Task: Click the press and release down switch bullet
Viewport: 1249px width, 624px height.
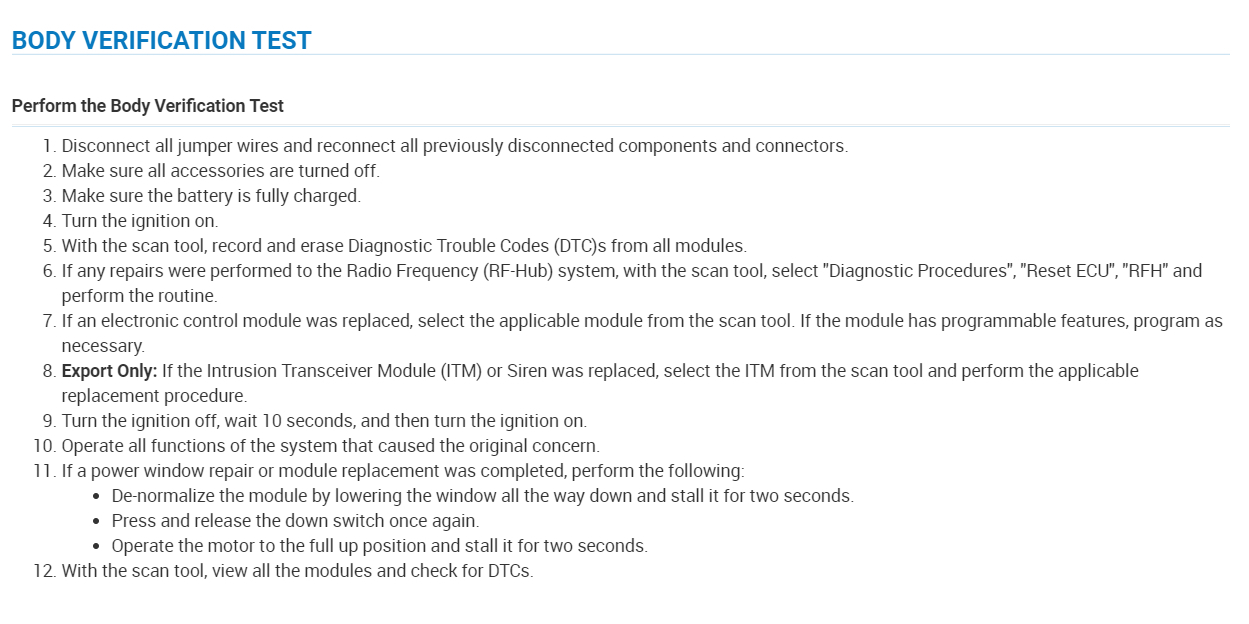Action: click(295, 521)
